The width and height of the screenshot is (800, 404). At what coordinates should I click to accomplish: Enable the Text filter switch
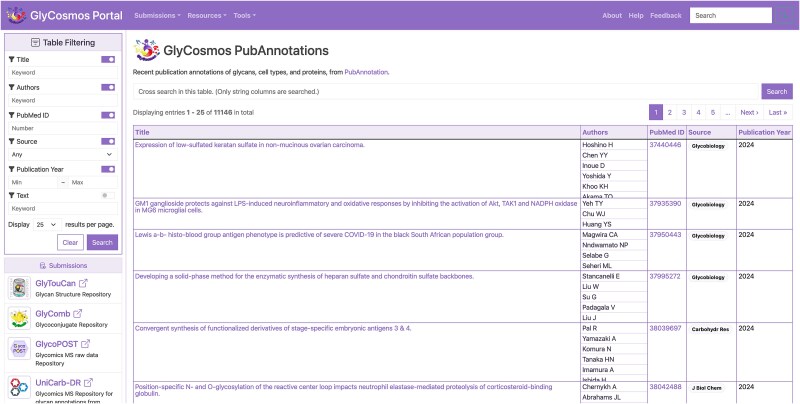108,195
